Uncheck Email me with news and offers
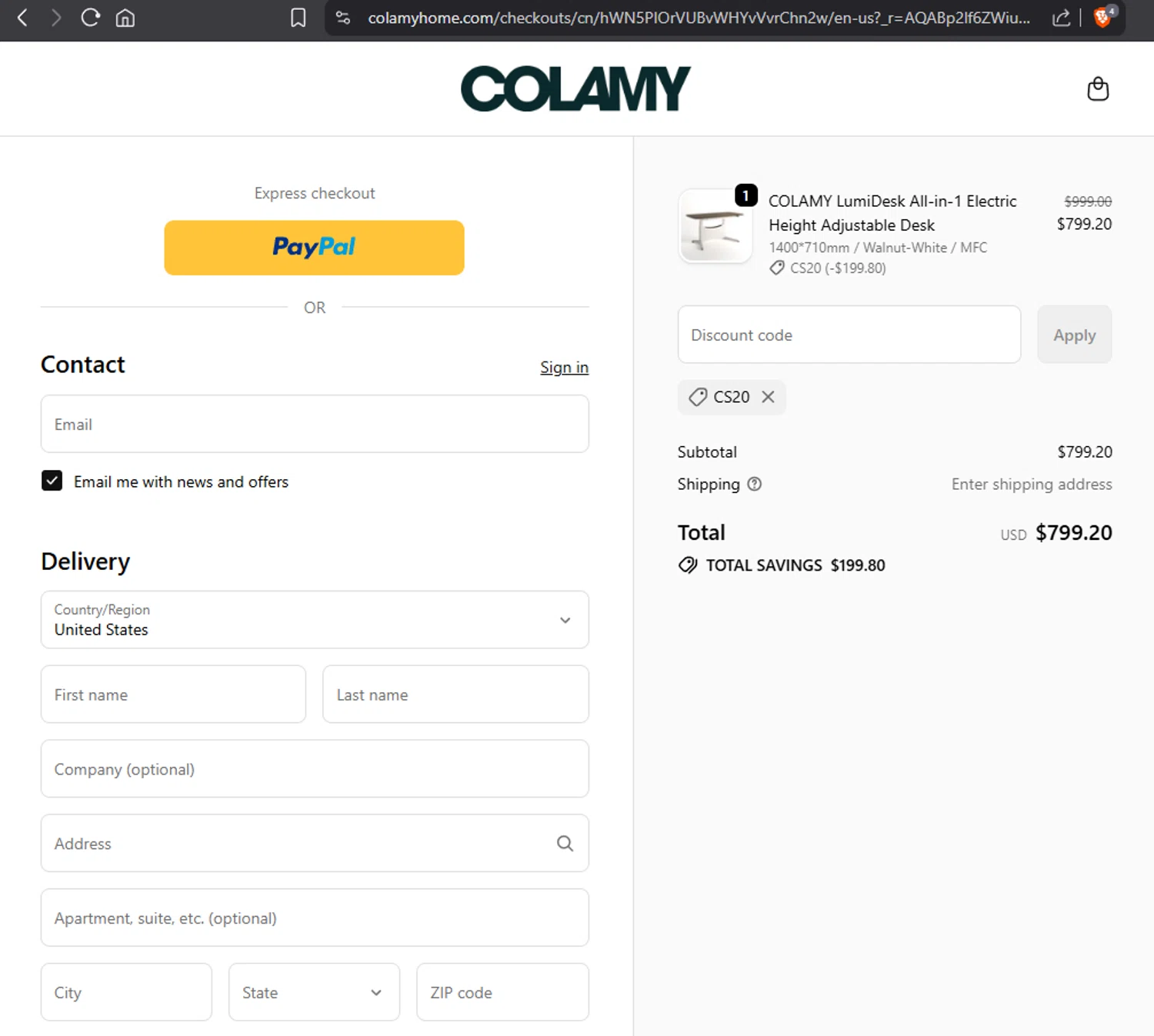This screenshot has height=1036, width=1154. [x=52, y=481]
